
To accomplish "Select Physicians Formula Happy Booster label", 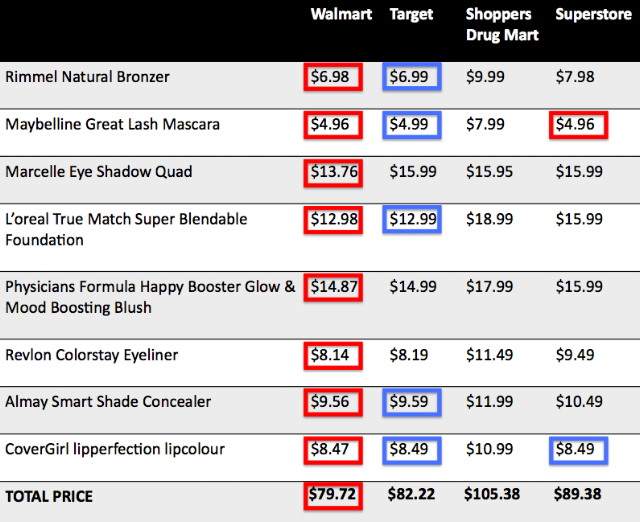I will (150, 297).
